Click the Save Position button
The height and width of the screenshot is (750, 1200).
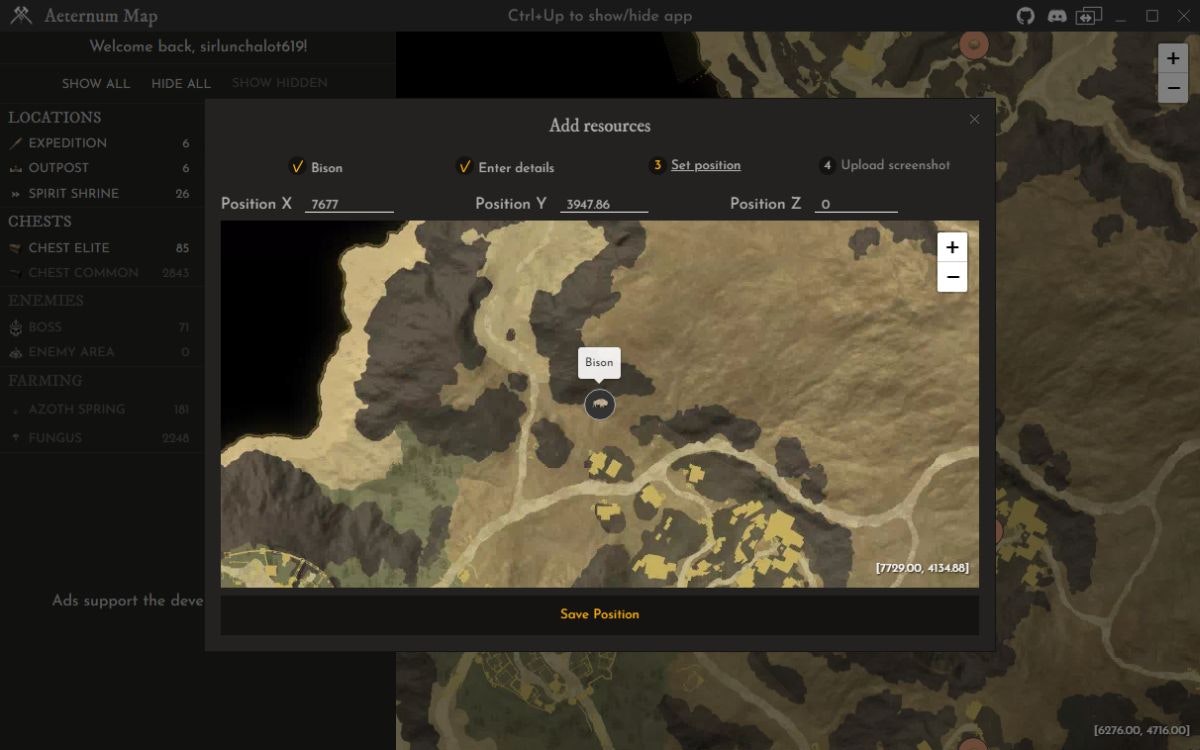pos(599,614)
